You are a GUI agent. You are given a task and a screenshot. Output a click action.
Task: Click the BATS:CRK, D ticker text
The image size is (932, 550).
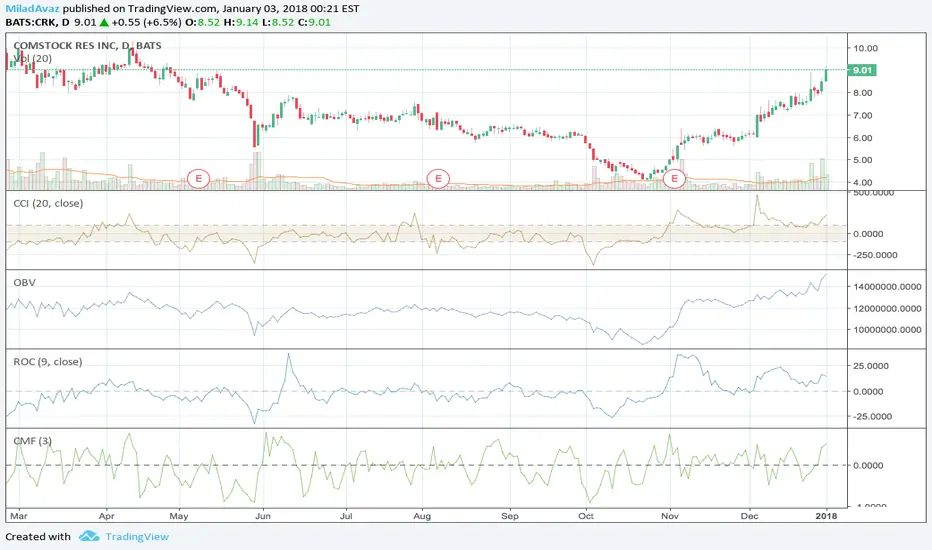click(x=37, y=23)
